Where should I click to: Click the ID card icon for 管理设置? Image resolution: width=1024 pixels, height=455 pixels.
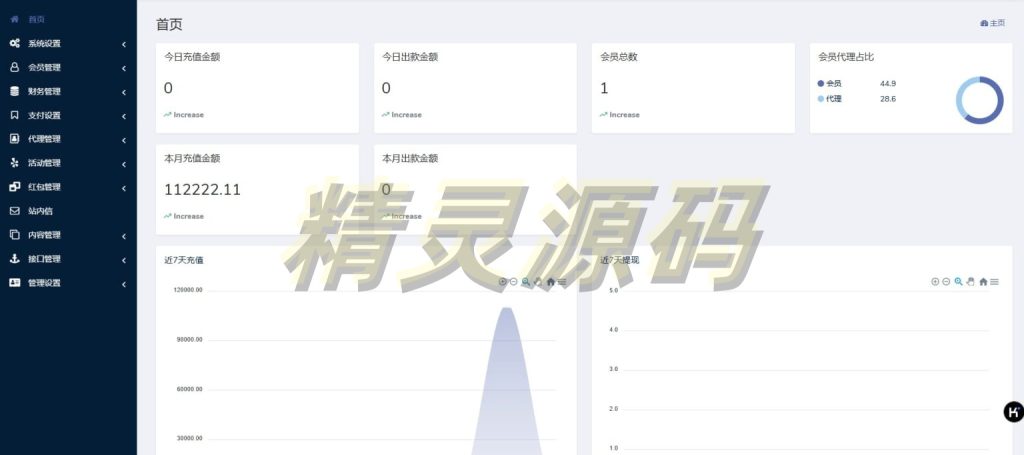pyautogui.click(x=14, y=283)
